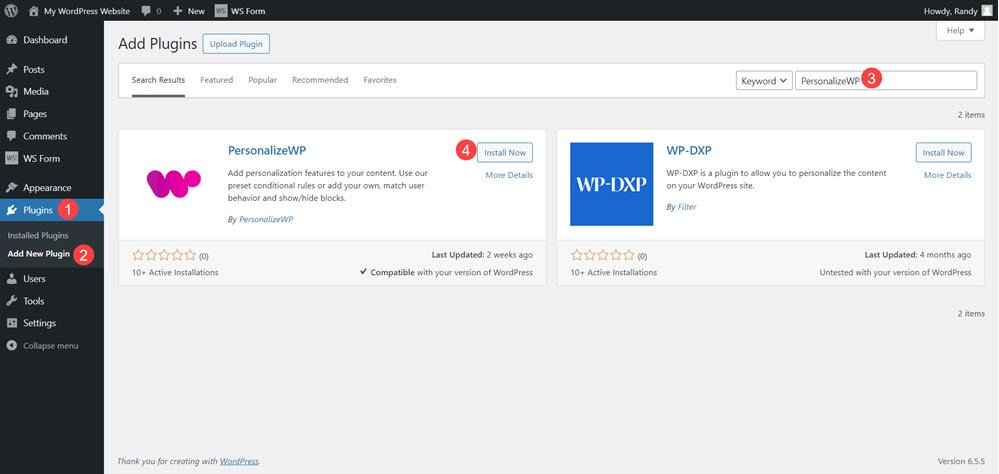Open the PersonalizeWP plugin title link
The height and width of the screenshot is (474, 999).
(x=268, y=150)
